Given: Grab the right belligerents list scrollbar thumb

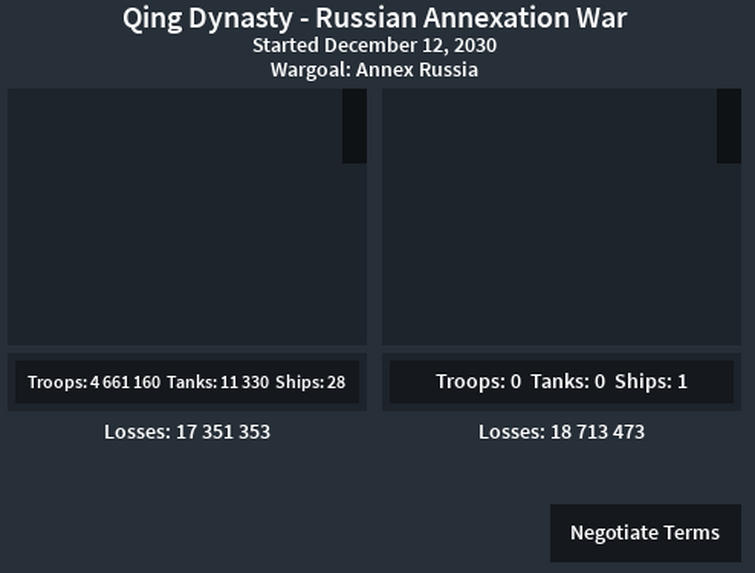Looking at the screenshot, I should pos(729,126).
